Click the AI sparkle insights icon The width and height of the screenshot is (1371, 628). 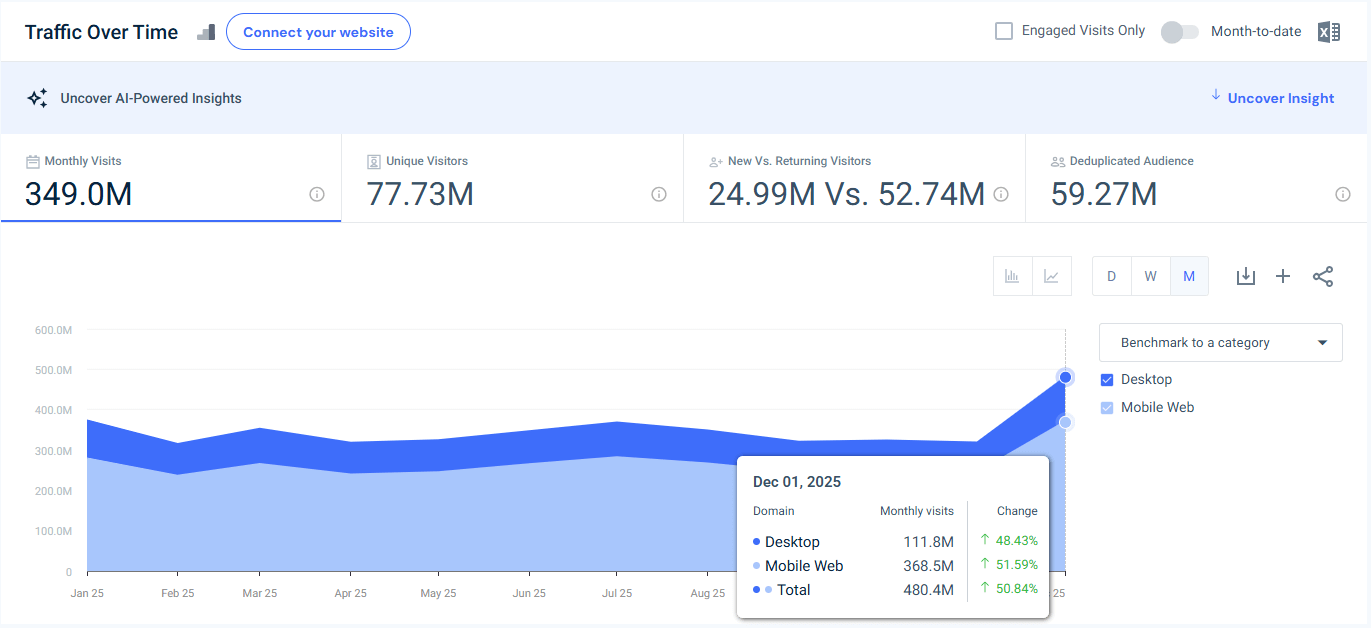37,97
